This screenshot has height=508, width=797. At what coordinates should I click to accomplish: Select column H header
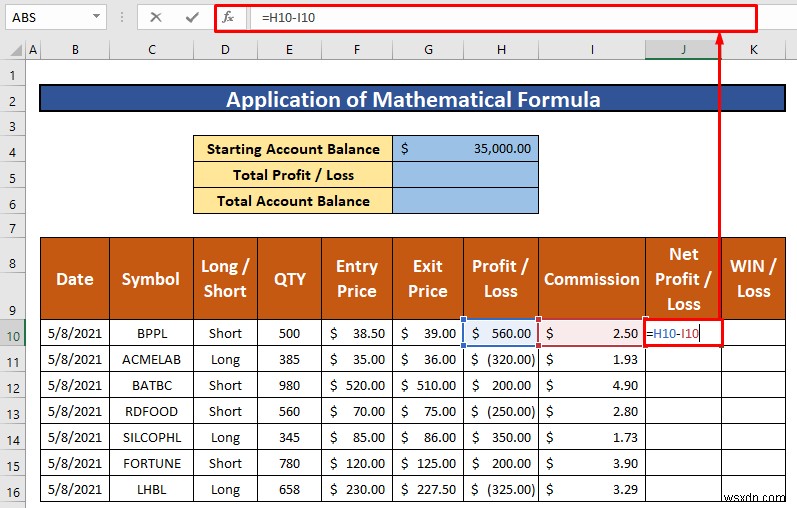[x=501, y=50]
